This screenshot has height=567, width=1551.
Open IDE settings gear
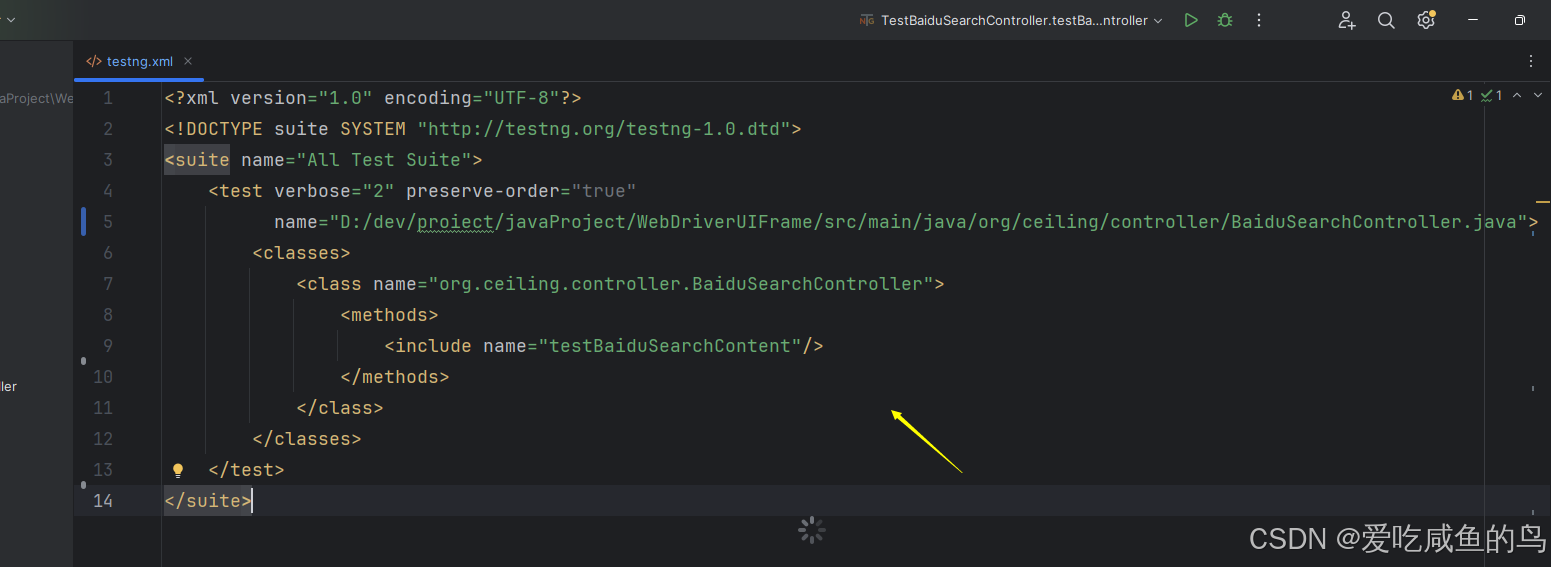click(1426, 20)
